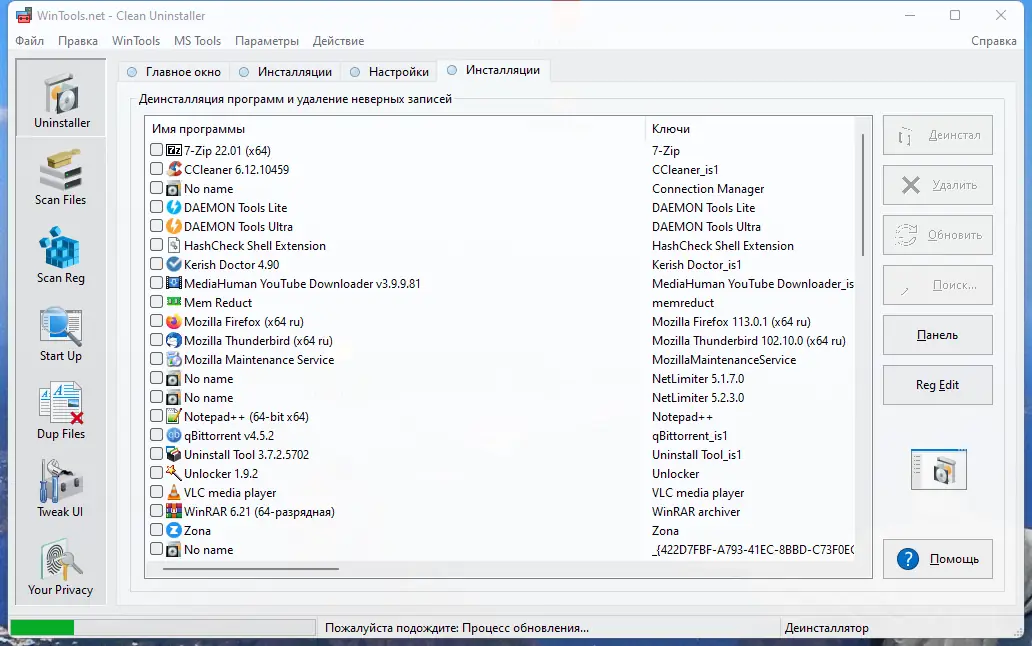Click the Панель button
Image resolution: width=1032 pixels, height=646 pixels.
tap(938, 335)
